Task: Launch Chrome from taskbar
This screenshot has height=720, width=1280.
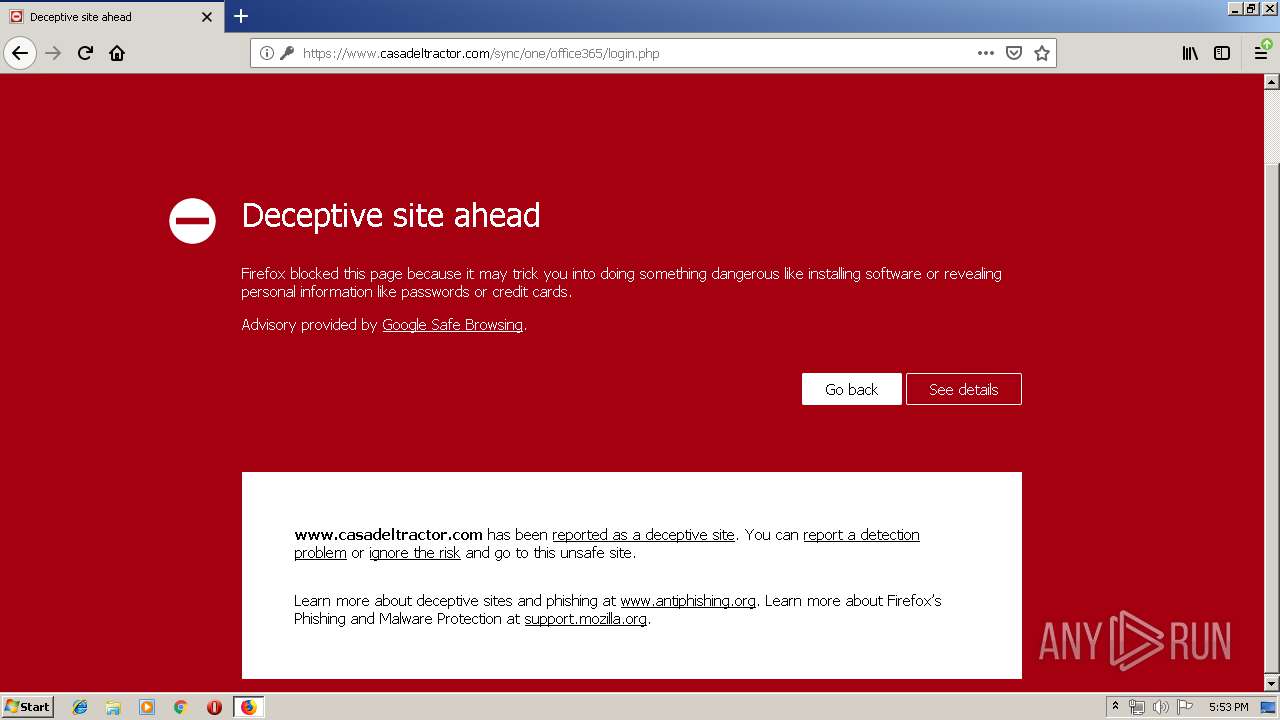Action: click(x=181, y=707)
